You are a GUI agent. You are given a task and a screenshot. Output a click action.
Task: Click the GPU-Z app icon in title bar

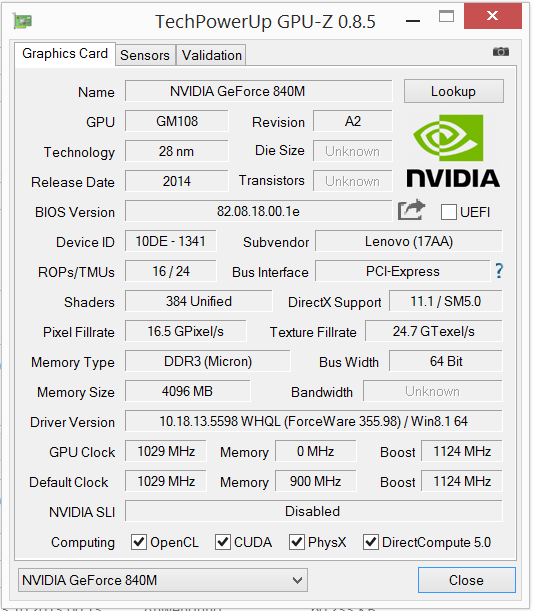23,21
